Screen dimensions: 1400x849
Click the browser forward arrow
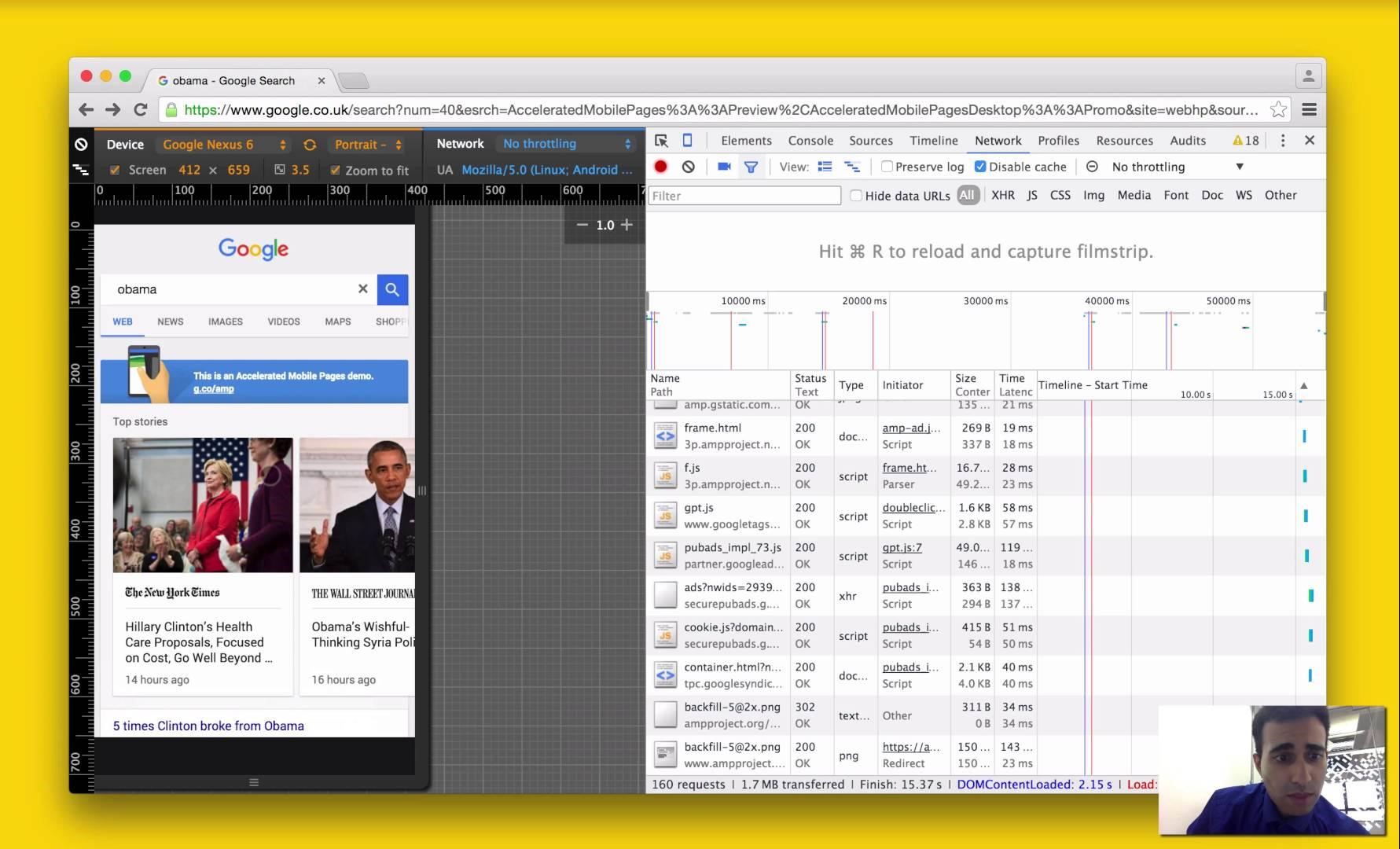(113, 110)
